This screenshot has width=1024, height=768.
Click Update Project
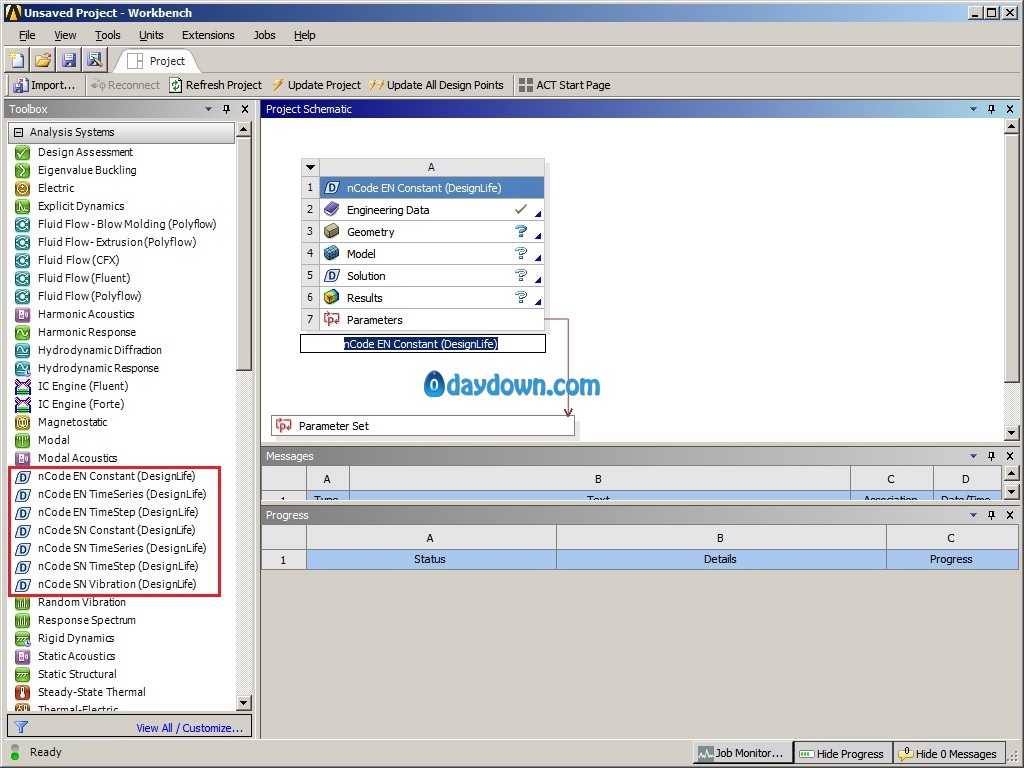click(x=316, y=85)
